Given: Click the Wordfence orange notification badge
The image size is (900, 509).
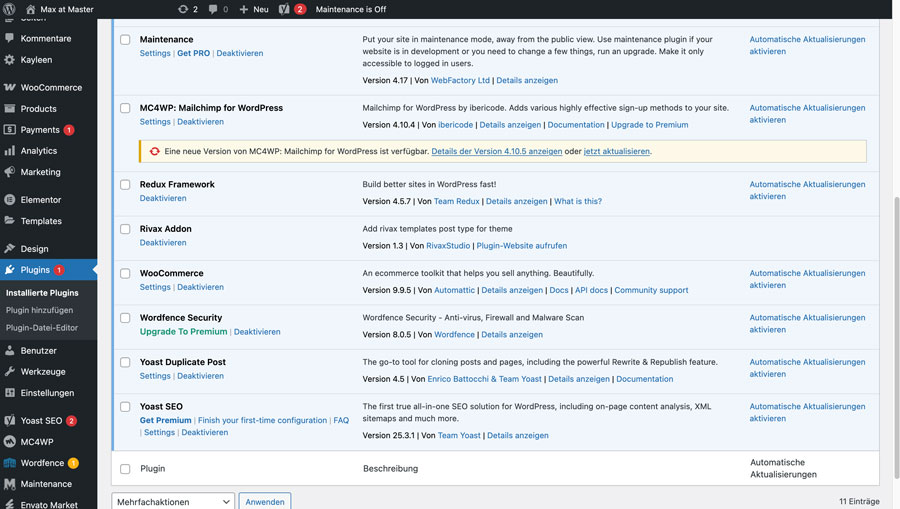Looking at the screenshot, I should (73, 463).
